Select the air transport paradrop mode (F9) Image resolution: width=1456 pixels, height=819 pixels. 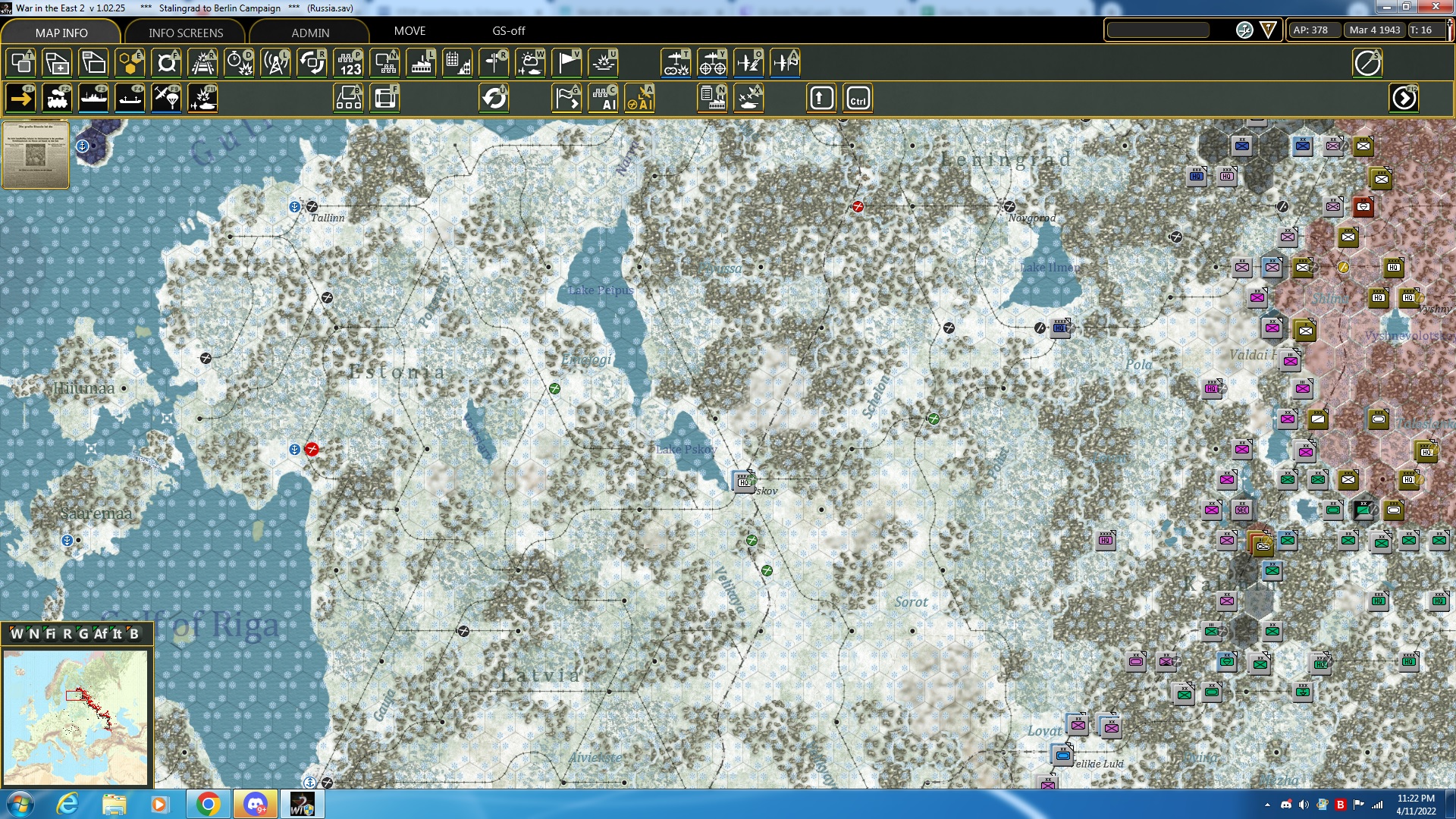pos(166,99)
